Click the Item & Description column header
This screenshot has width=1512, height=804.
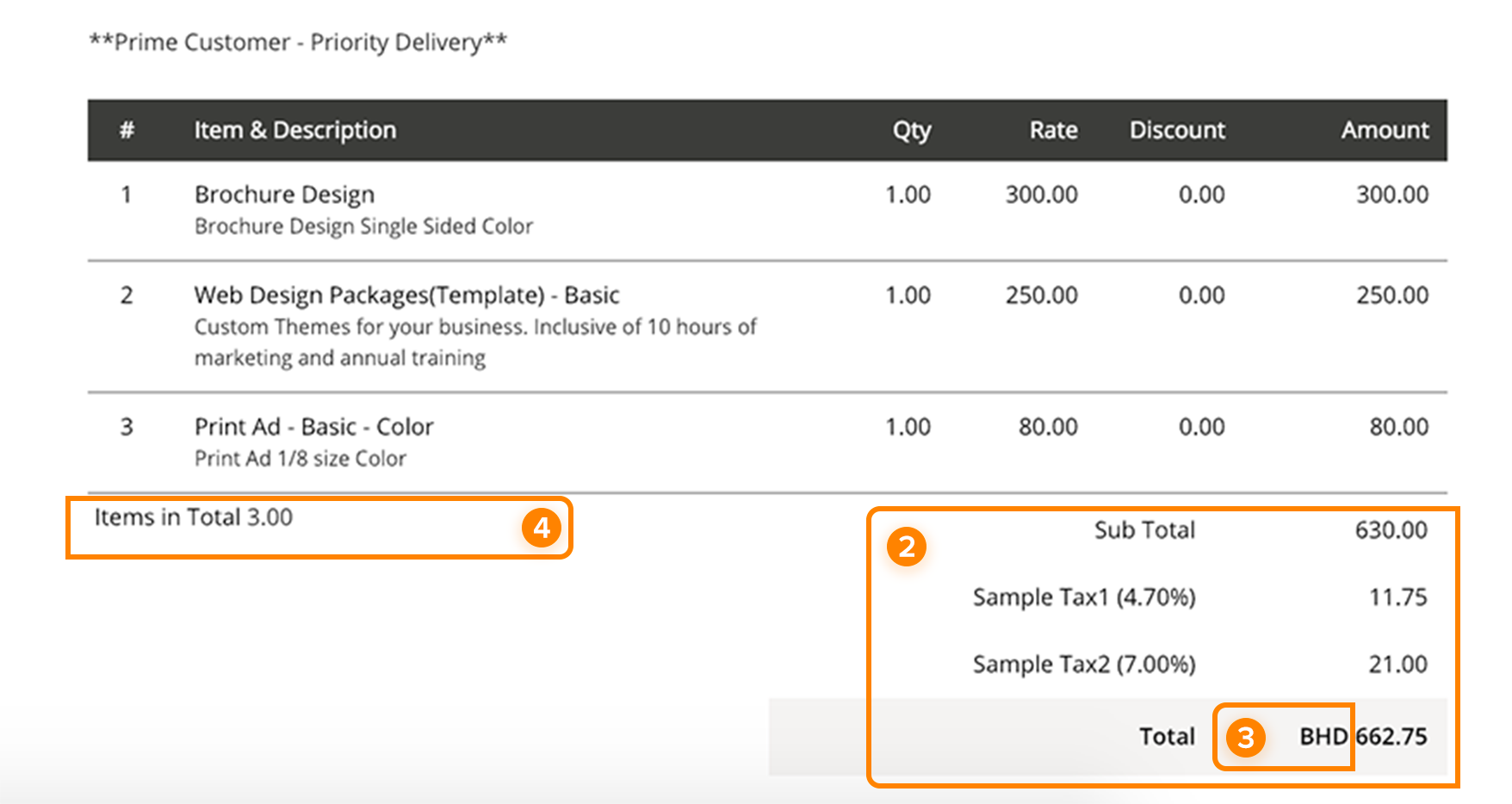[x=294, y=130]
